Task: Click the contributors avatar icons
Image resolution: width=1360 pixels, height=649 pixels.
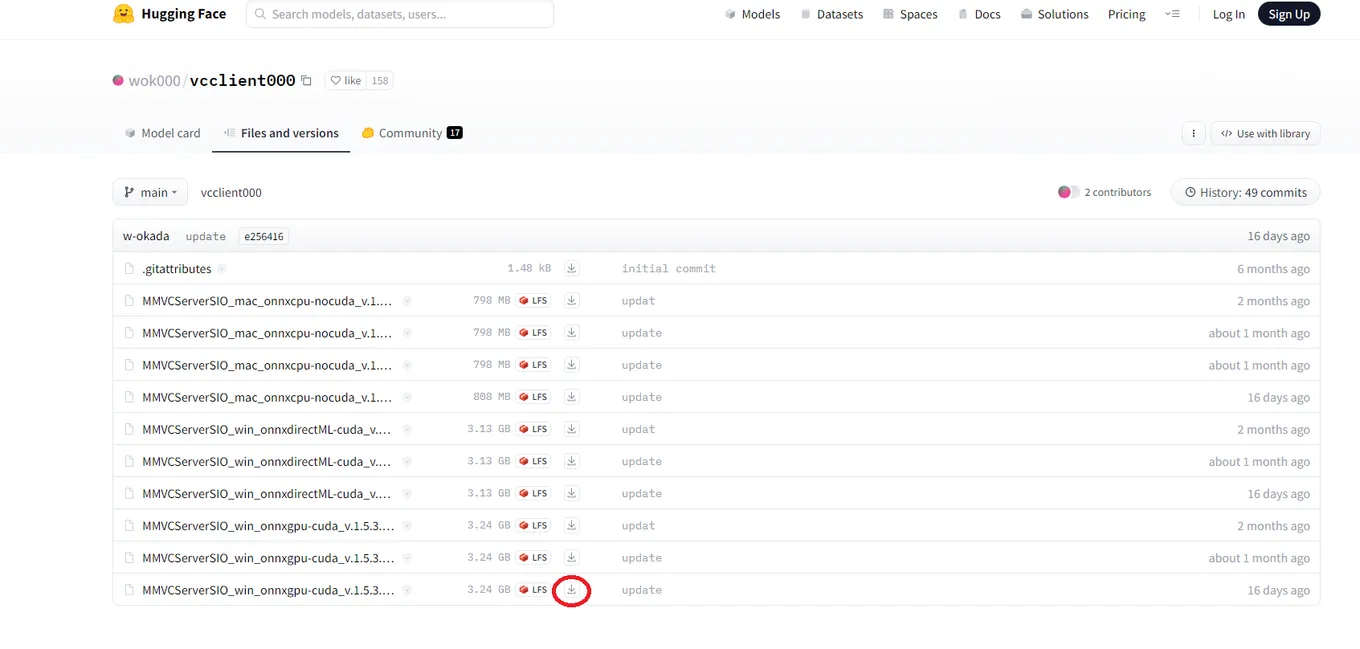Action: [x=1068, y=192]
